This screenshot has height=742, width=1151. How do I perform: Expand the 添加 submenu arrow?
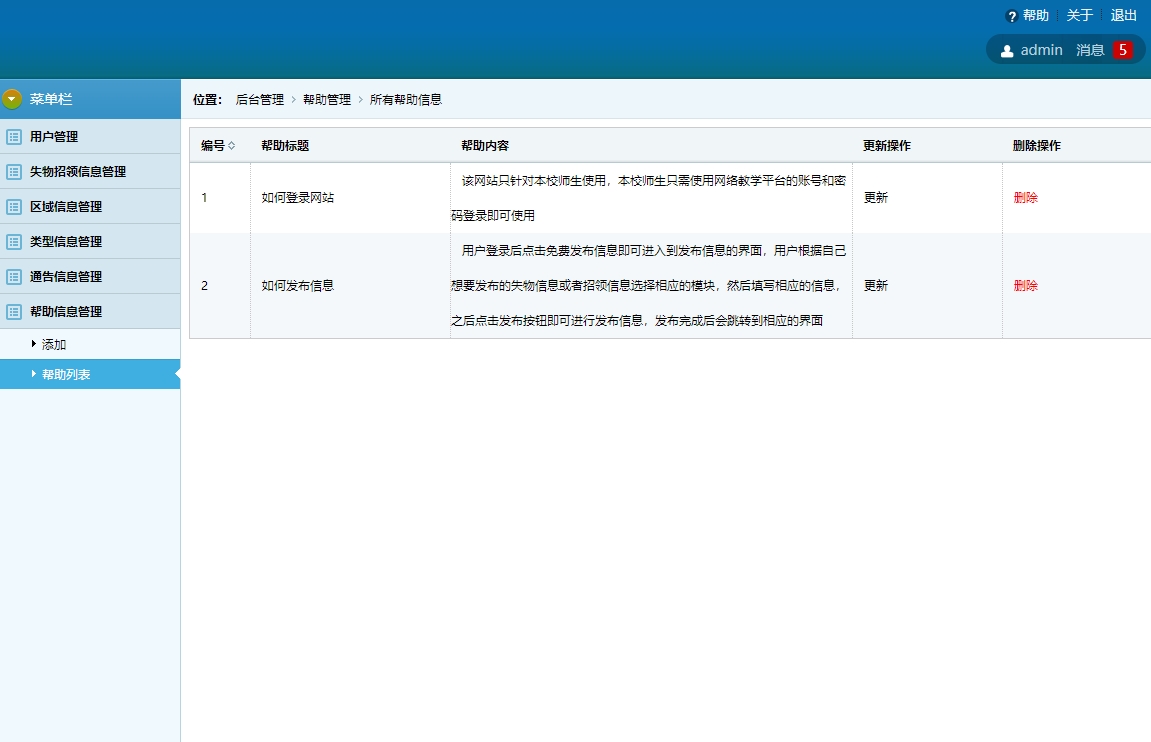point(32,344)
